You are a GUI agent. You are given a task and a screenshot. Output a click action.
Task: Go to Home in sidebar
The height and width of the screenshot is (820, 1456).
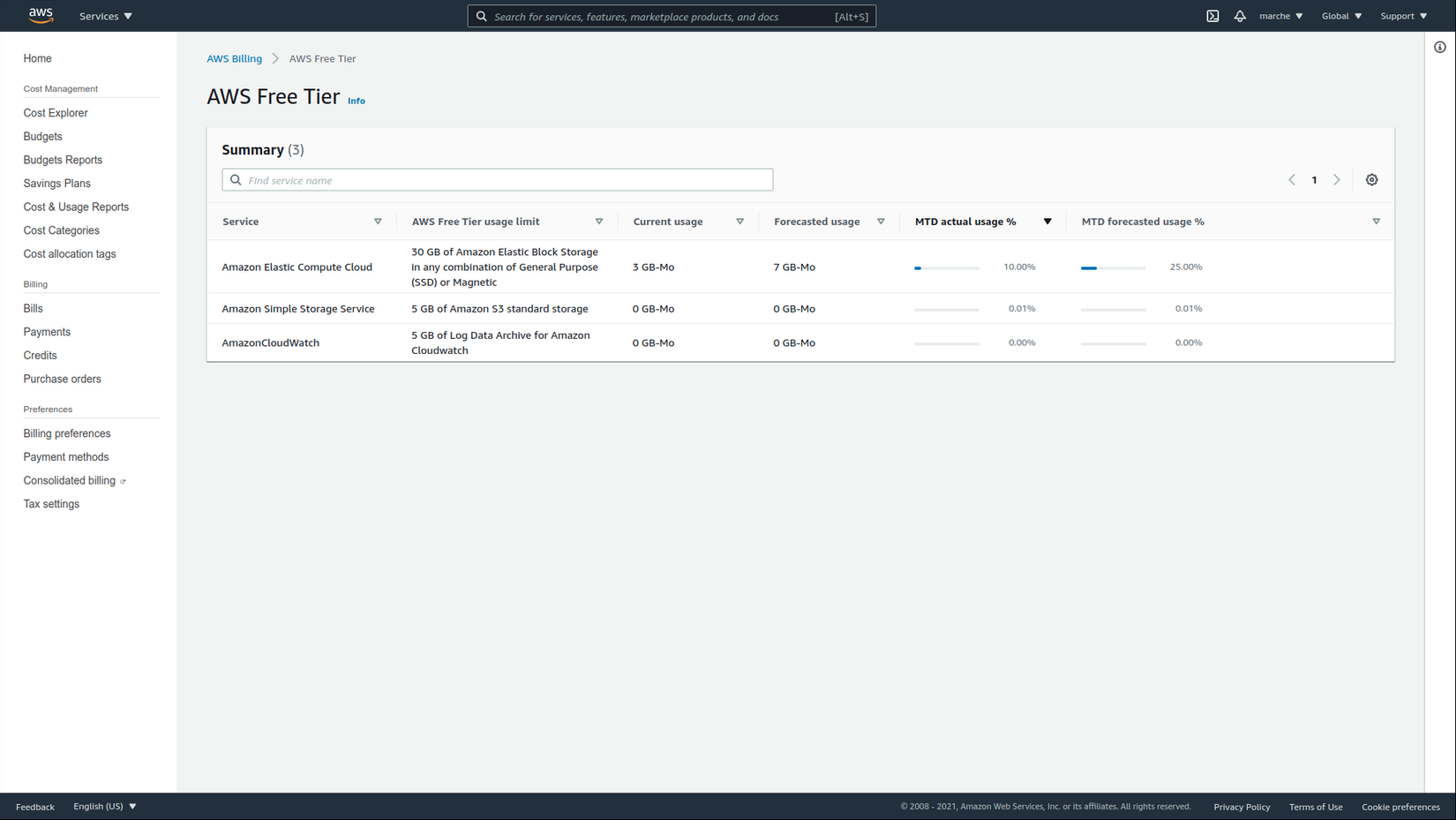[38, 58]
